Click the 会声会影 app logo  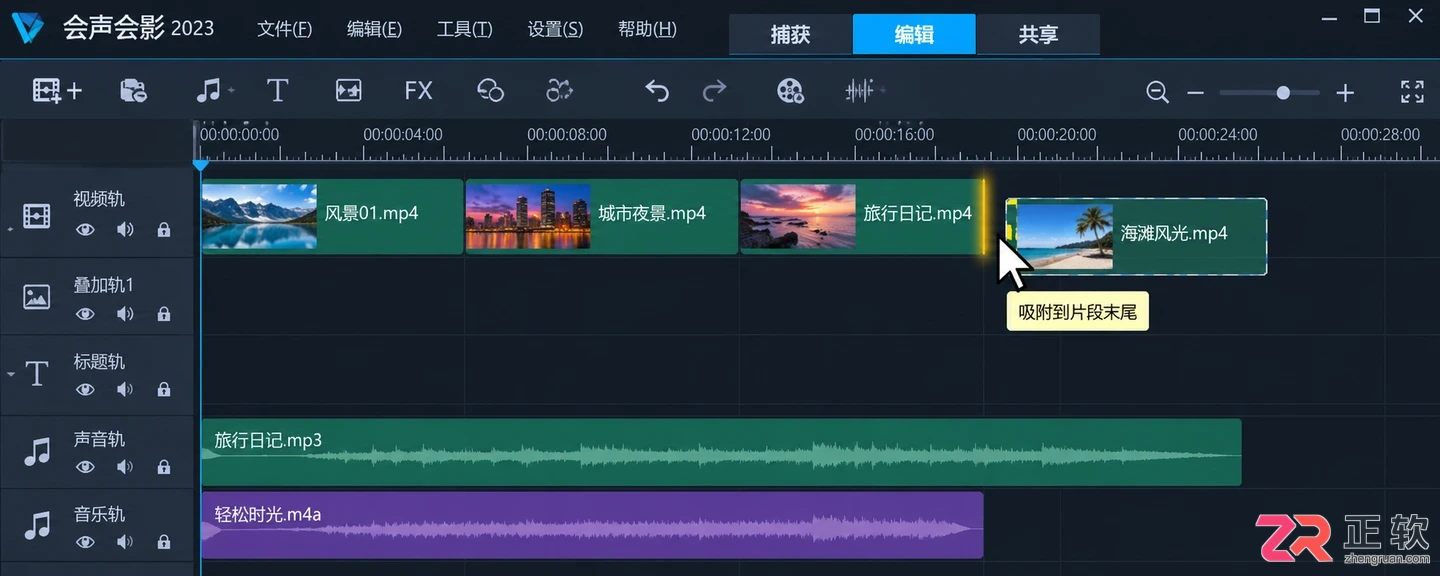(29, 28)
